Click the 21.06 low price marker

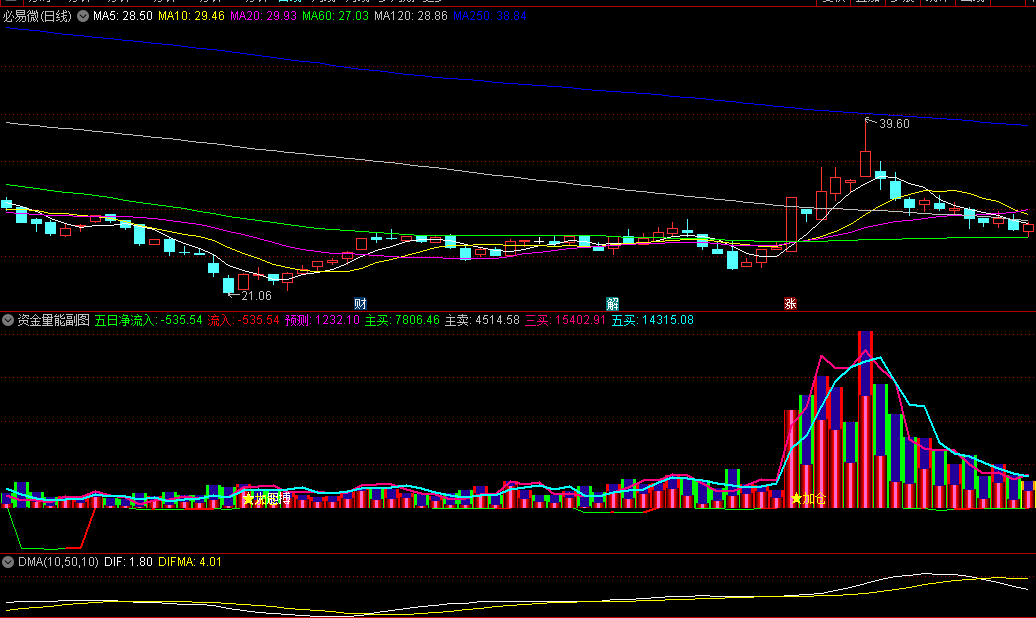[256, 296]
